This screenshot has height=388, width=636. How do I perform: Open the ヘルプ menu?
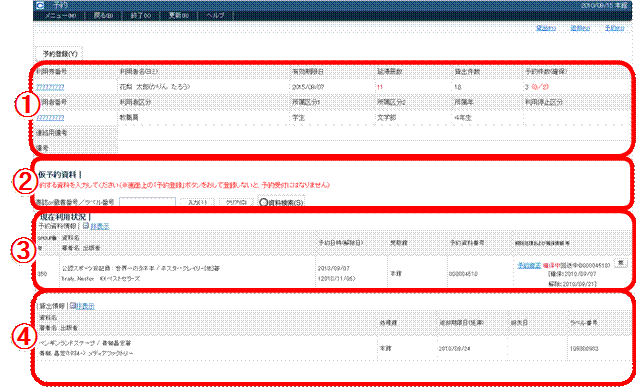coord(215,15)
